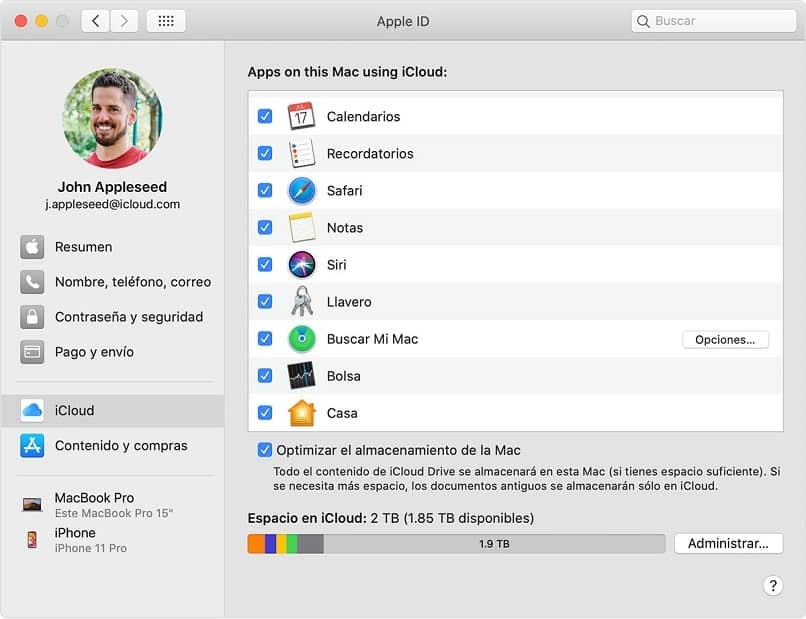Click the 1.9 TB free portion of storage bar
Image resolution: width=806 pixels, height=619 pixels.
[x=494, y=544]
